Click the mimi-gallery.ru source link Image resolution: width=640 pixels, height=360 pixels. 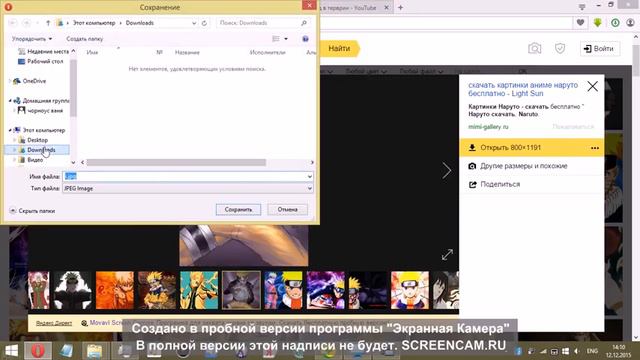pos(488,127)
